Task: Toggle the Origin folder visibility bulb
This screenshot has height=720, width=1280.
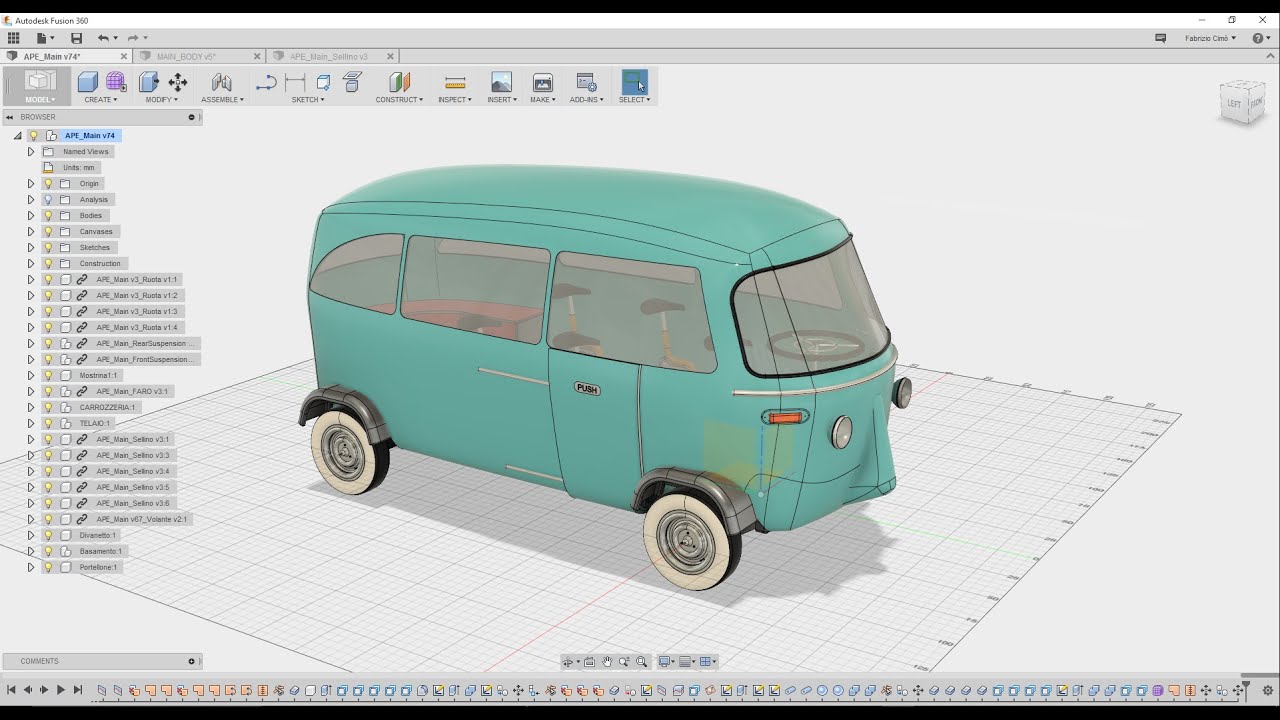Action: point(47,184)
